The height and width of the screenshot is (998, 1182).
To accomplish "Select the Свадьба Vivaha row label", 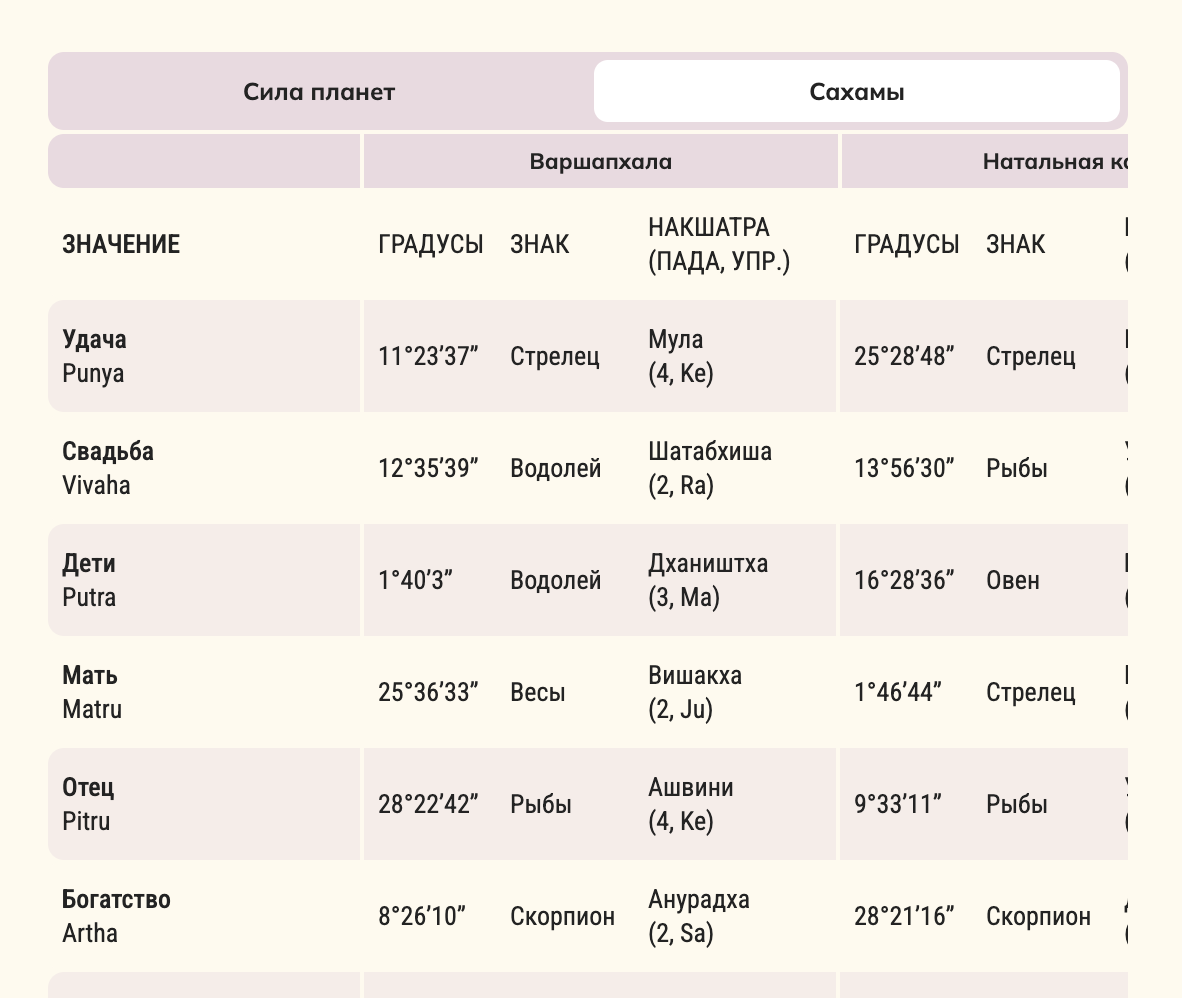I will (108, 468).
